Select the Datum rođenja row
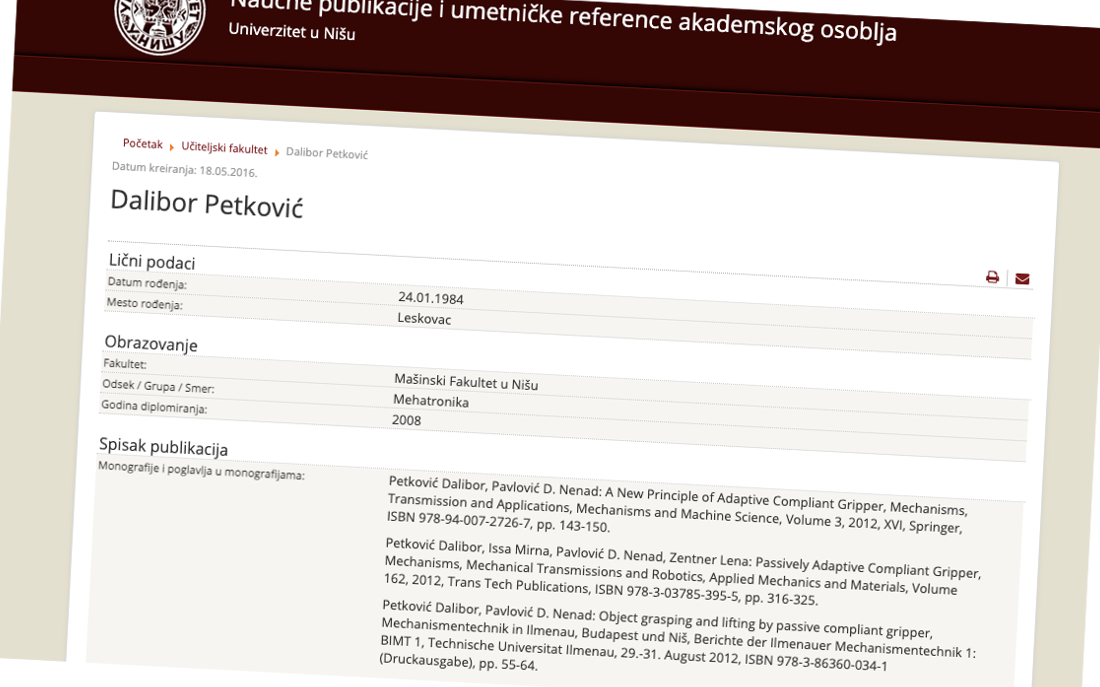 click(x=150, y=285)
